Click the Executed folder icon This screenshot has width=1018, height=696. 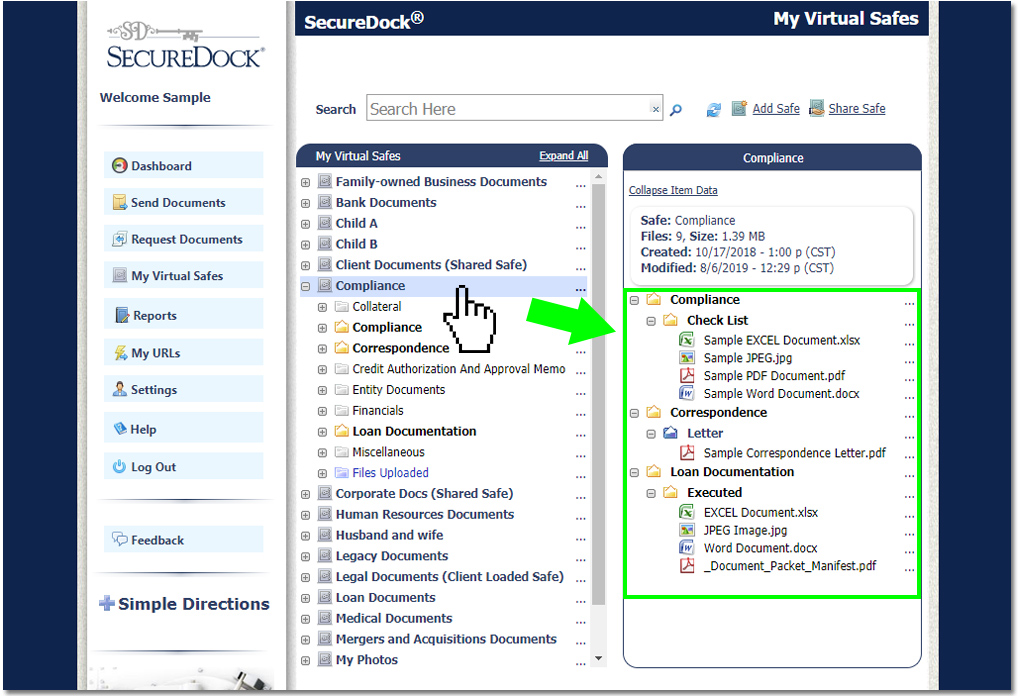point(671,492)
